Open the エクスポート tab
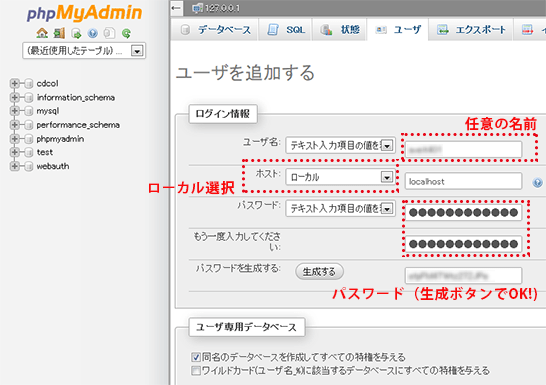546x385 pixels. (x=471, y=30)
